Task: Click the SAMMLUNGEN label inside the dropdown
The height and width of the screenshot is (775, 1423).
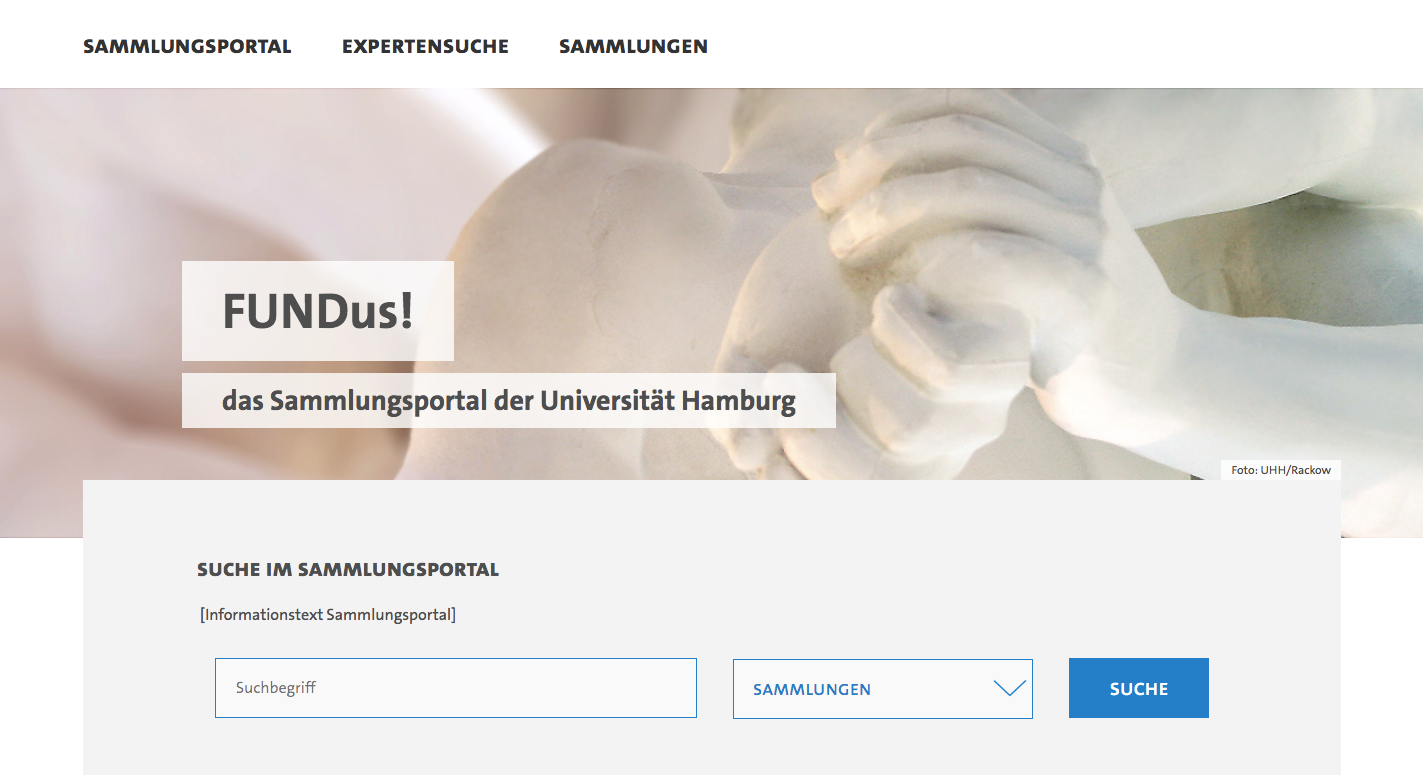Action: [x=812, y=689]
